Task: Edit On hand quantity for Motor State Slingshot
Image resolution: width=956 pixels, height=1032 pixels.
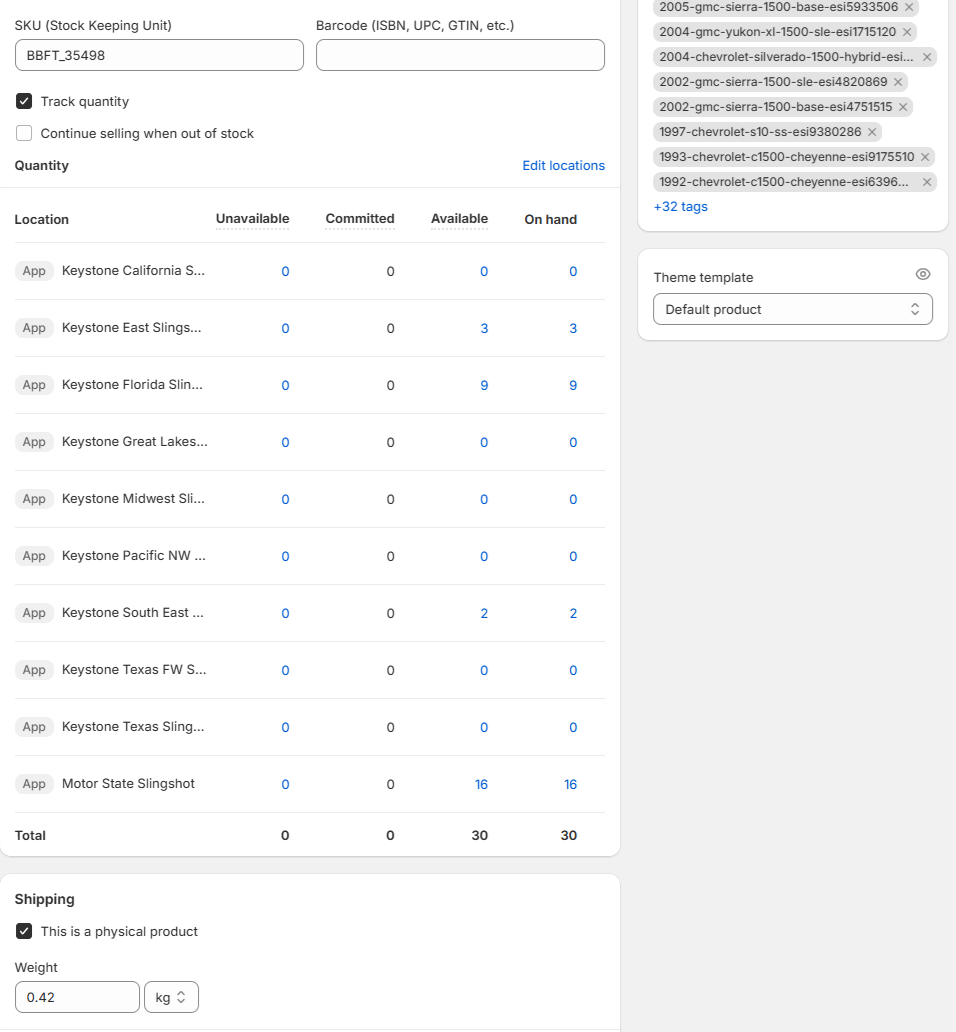Action: tap(570, 785)
